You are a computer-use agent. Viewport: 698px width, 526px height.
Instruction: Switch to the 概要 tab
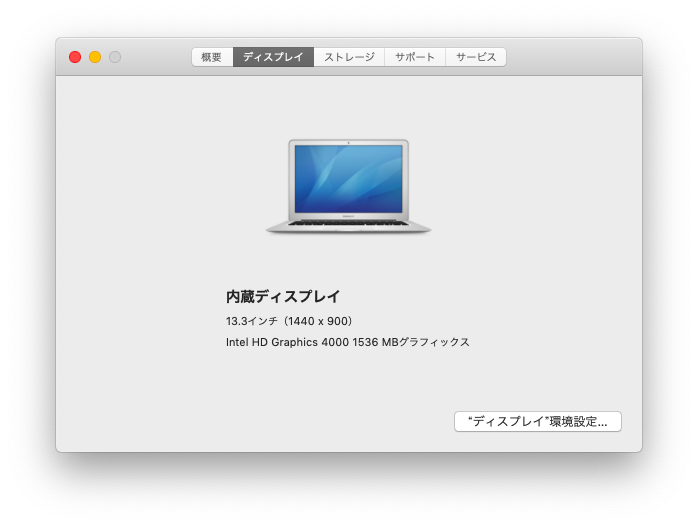point(212,57)
